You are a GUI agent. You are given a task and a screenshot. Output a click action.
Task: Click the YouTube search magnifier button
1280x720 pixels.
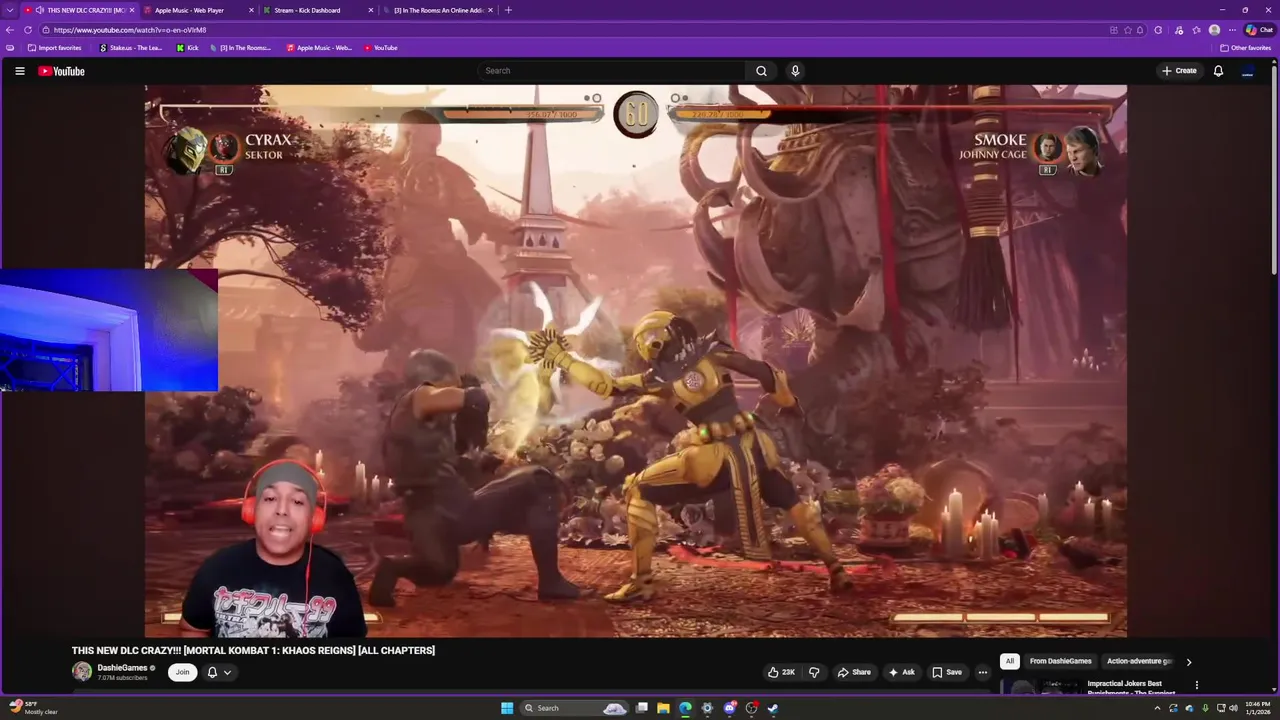(761, 71)
